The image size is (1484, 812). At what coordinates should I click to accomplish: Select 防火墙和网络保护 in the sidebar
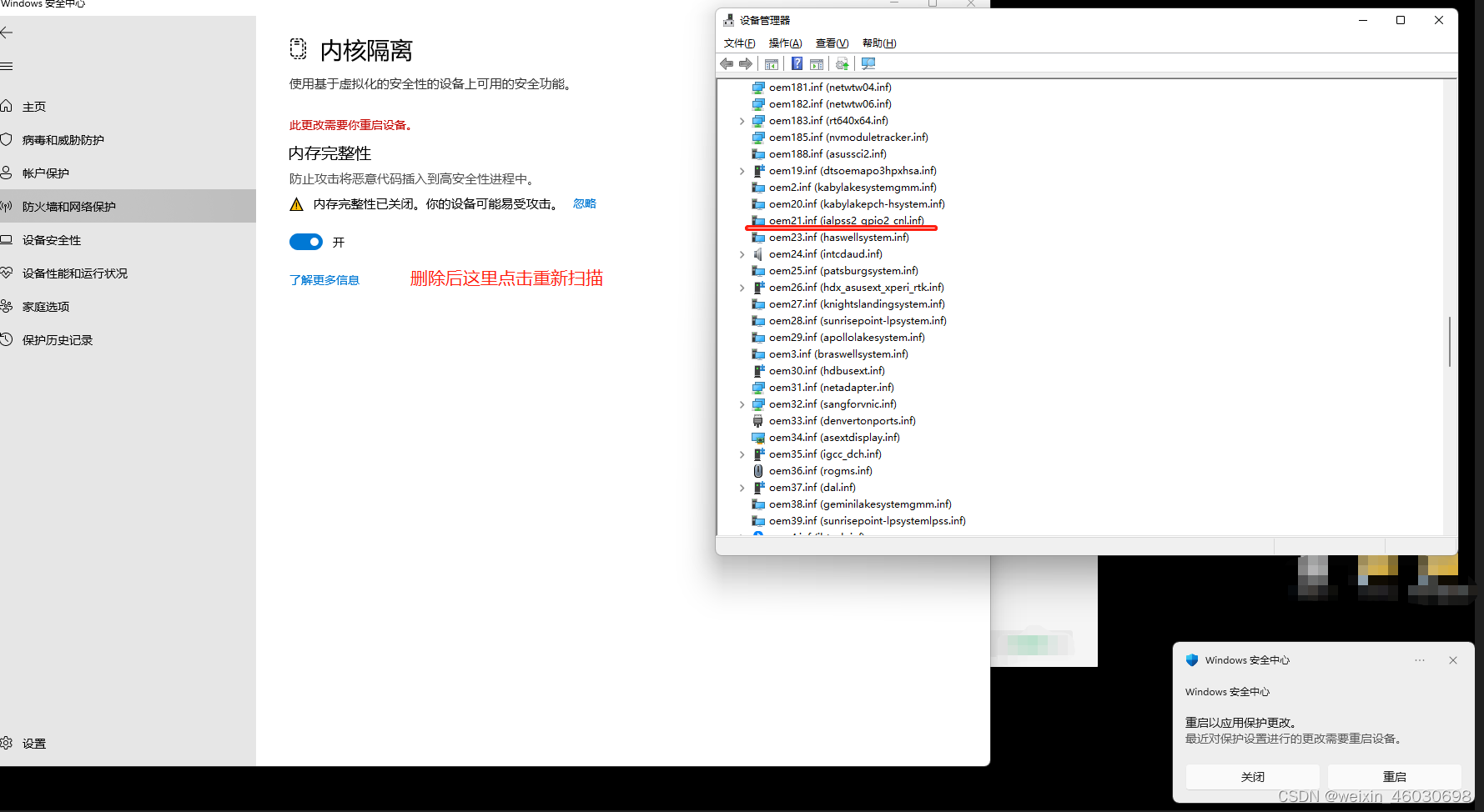click(x=128, y=206)
